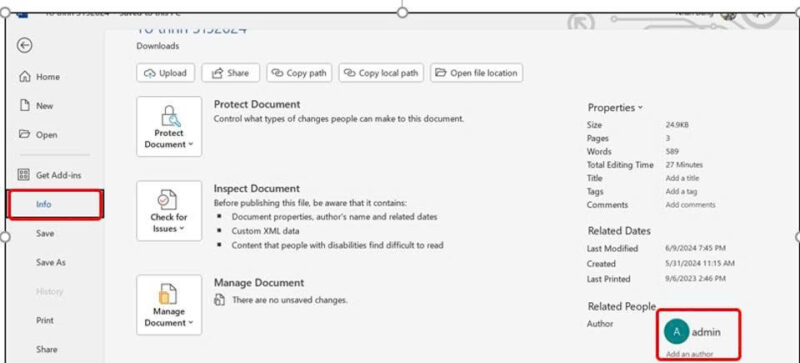The width and height of the screenshot is (800, 363).
Task: Click the link icon in Copy path
Action: (x=278, y=73)
